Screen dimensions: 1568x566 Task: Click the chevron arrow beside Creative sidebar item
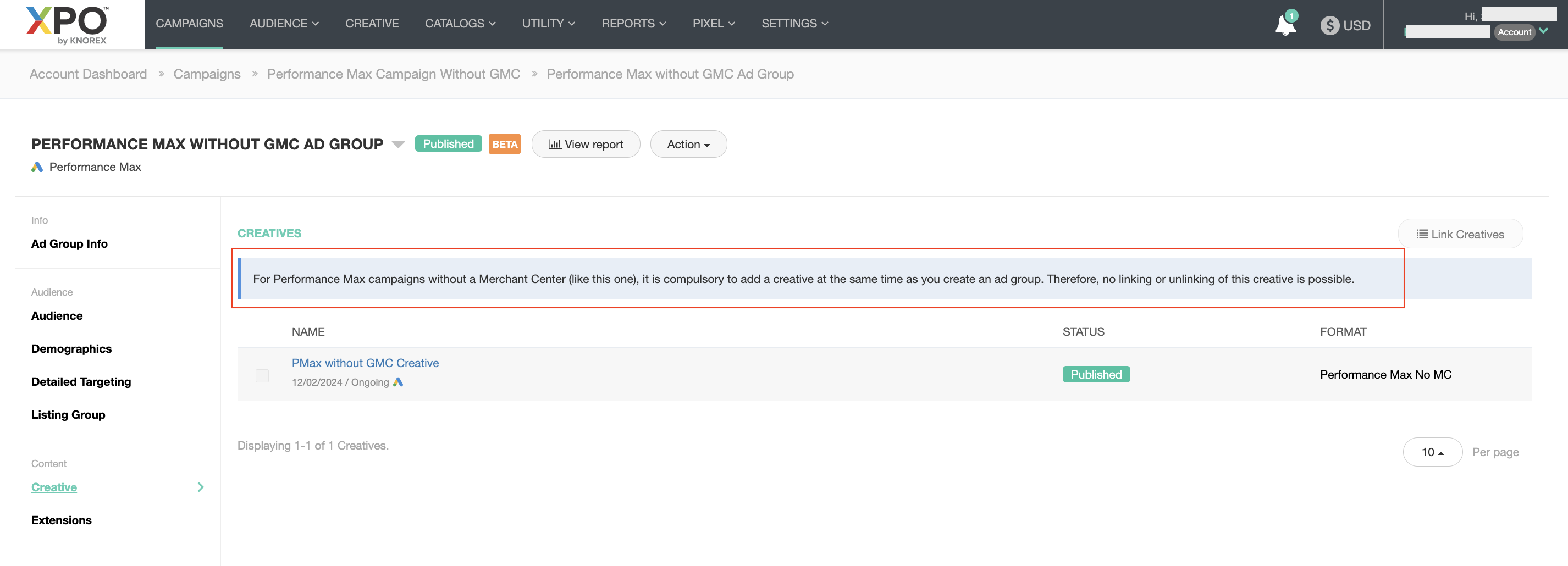(x=200, y=487)
